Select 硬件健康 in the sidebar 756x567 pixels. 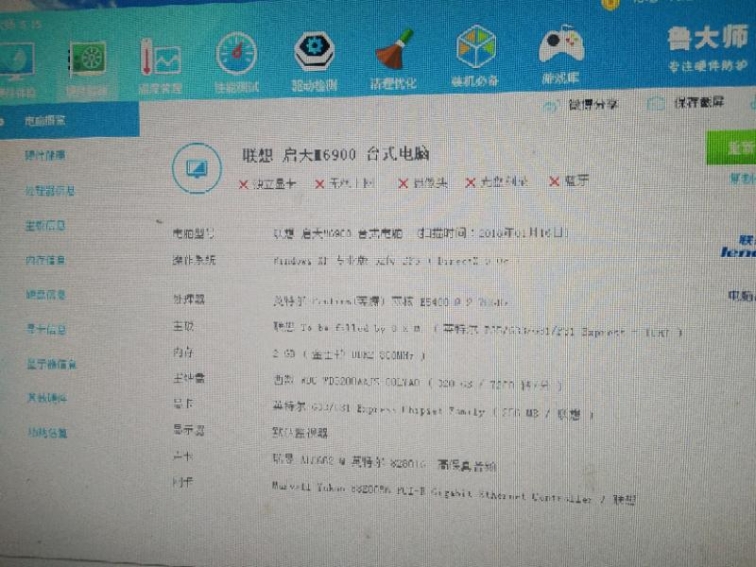pos(45,155)
